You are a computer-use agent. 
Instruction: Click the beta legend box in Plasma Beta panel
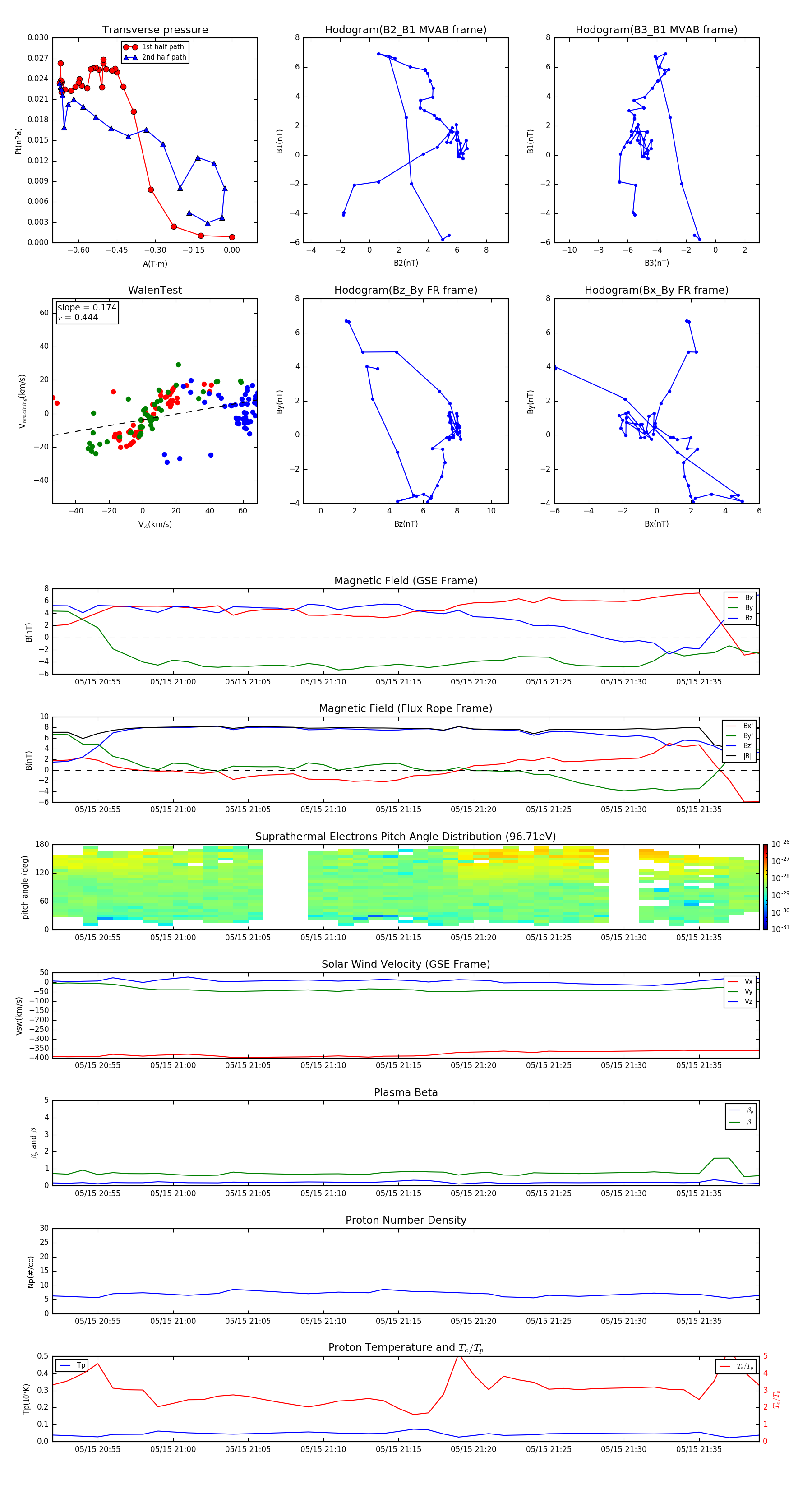(x=740, y=1116)
